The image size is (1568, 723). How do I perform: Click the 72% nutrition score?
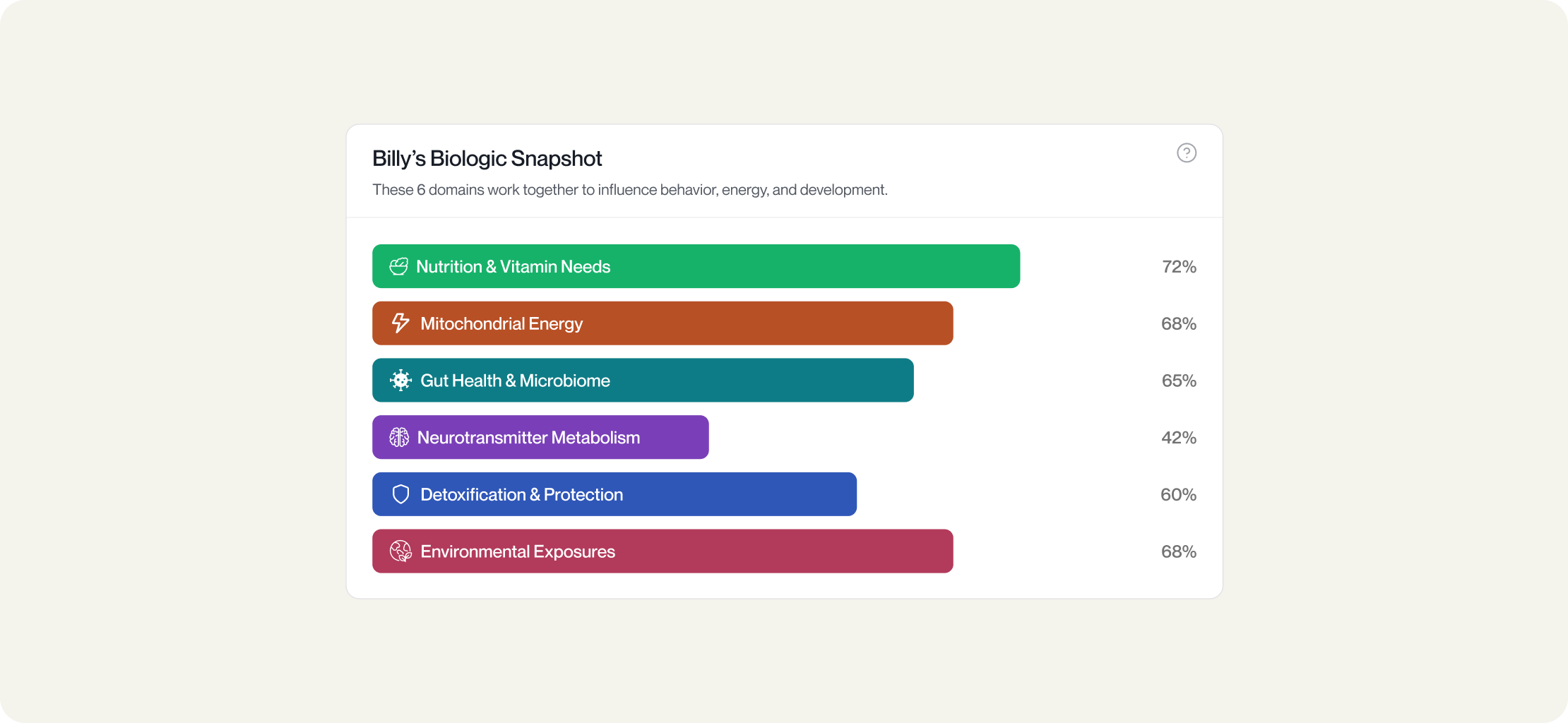tap(1179, 267)
